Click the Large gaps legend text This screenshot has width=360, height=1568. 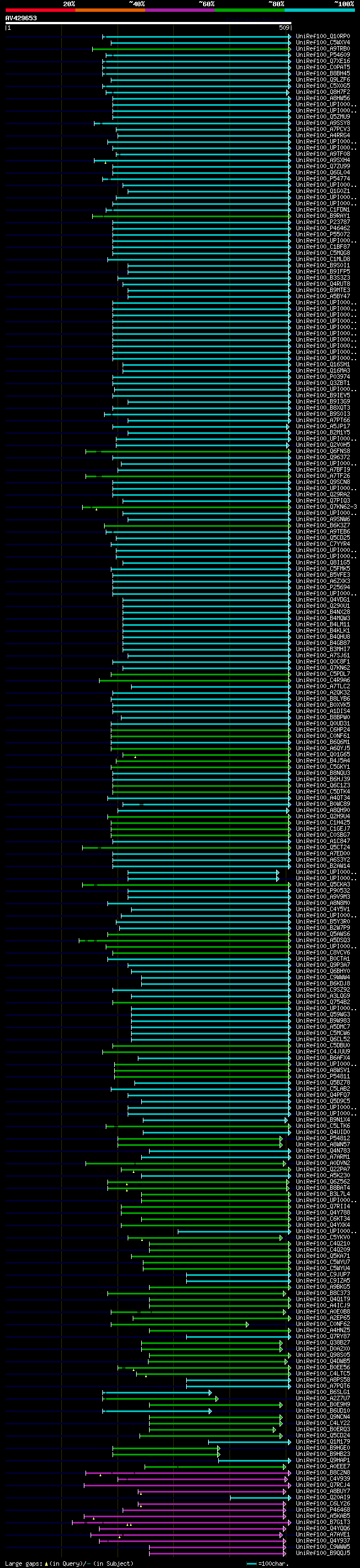[x=69, y=1563]
